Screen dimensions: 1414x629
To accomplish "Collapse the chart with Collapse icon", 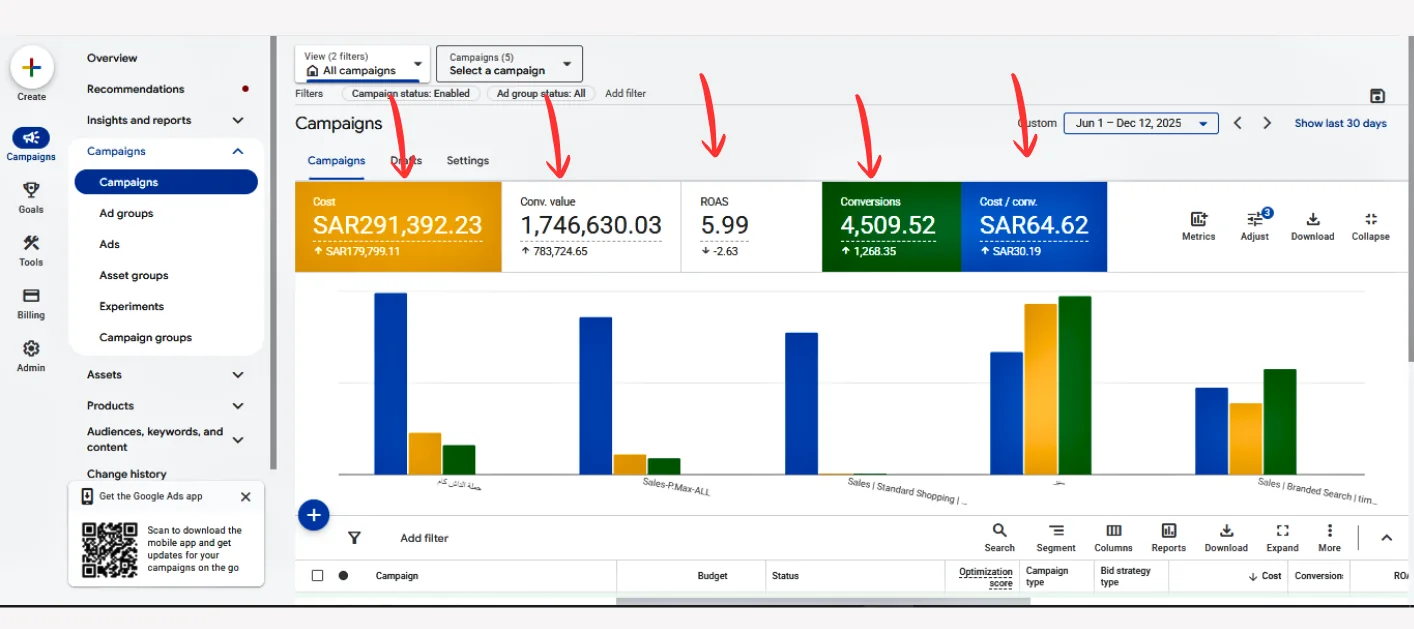I will [1370, 220].
